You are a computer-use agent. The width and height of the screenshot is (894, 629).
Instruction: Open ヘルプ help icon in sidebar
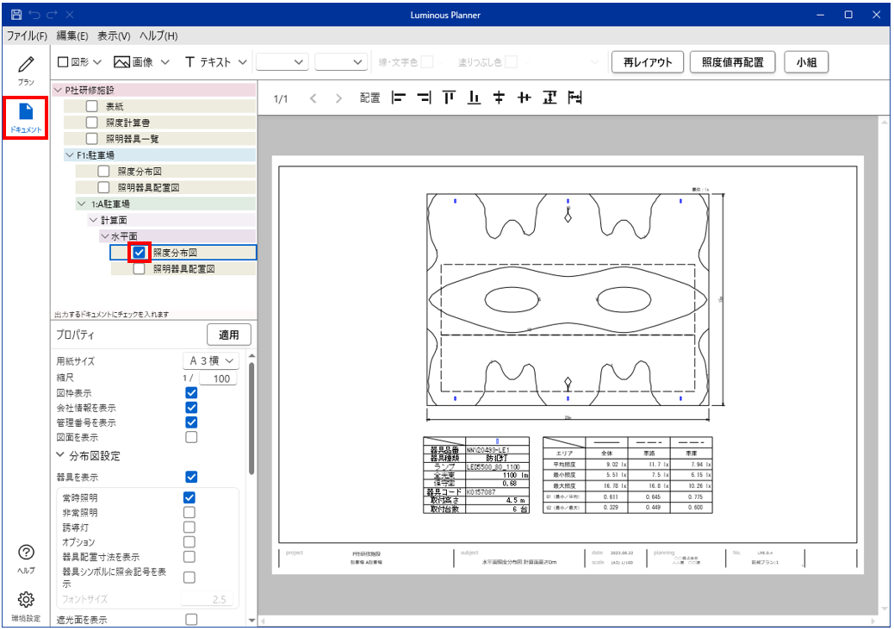coord(26,558)
